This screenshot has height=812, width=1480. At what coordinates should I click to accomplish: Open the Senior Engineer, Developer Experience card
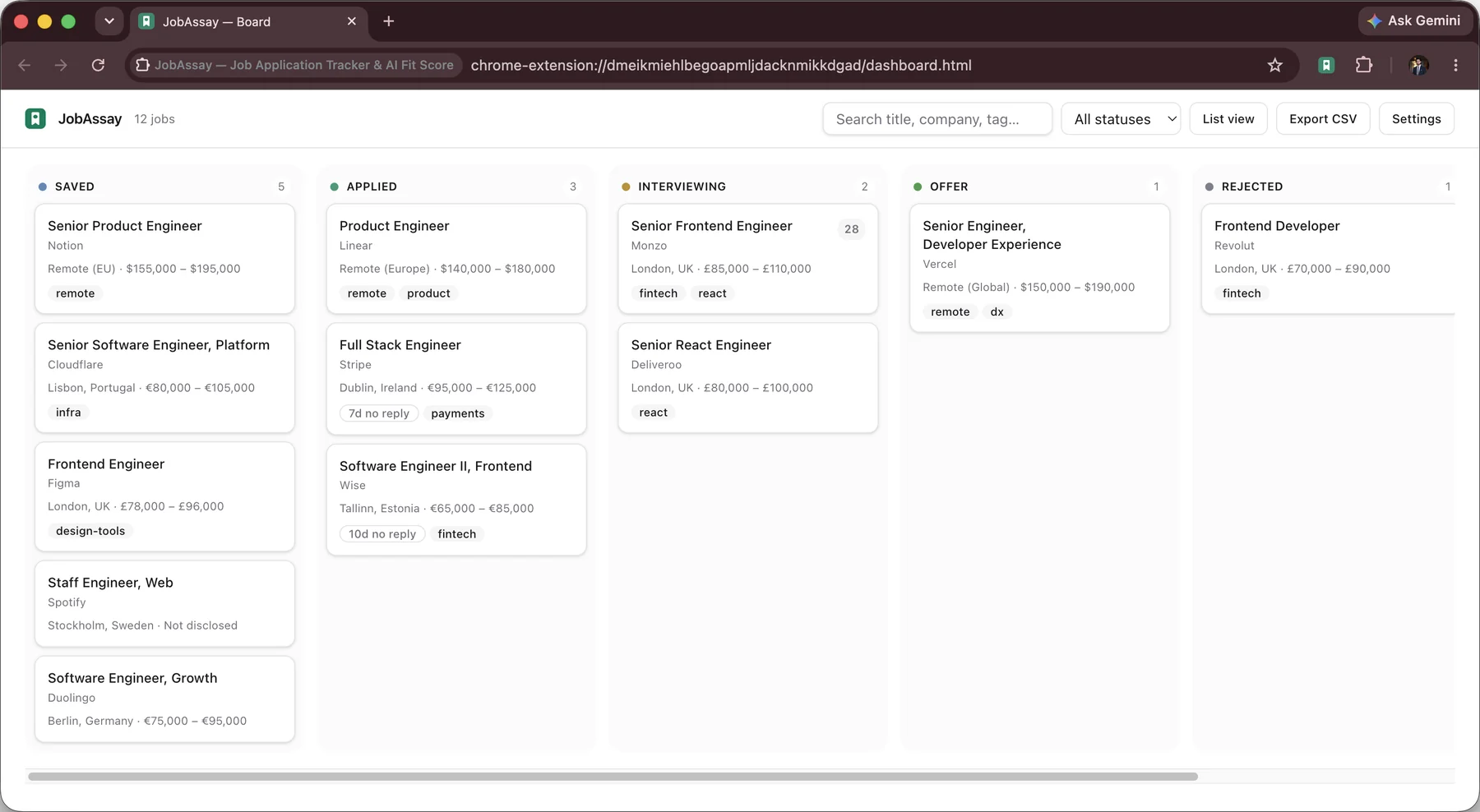(x=1040, y=268)
